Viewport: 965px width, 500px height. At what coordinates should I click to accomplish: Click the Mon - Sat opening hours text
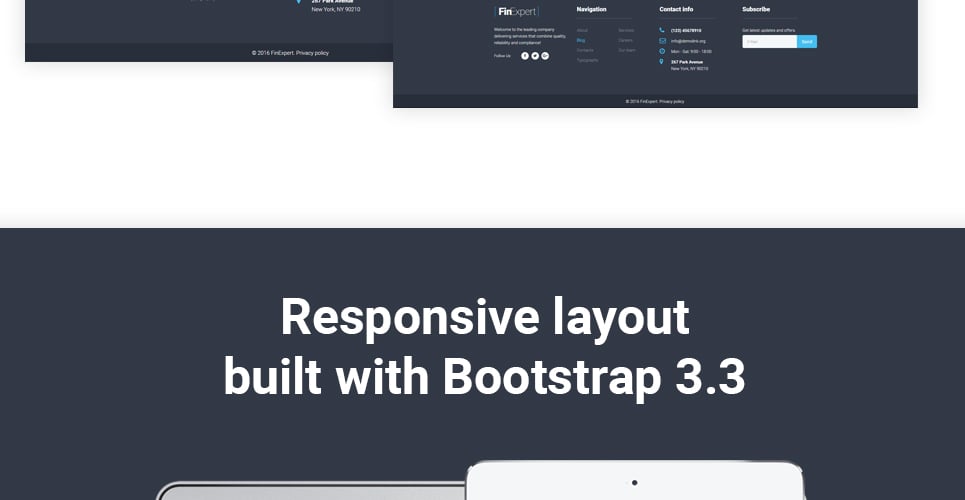click(x=691, y=52)
